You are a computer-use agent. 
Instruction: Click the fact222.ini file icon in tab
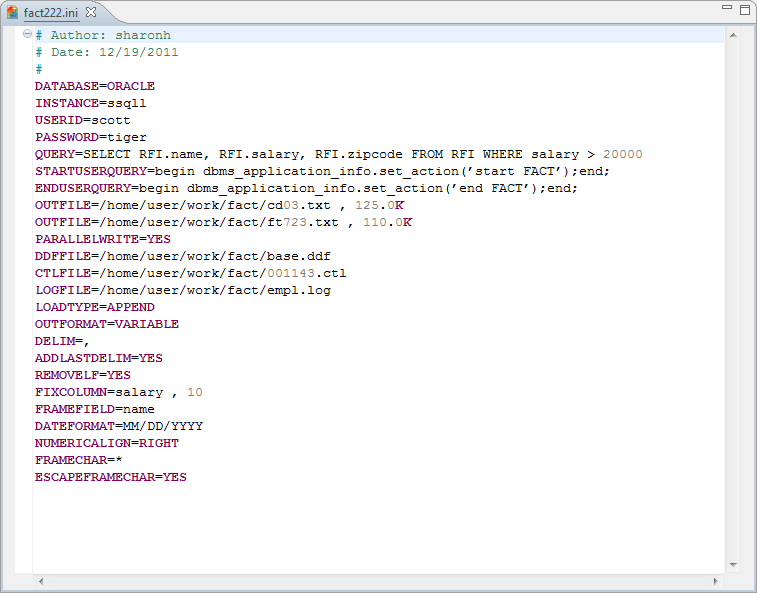(x=12, y=12)
